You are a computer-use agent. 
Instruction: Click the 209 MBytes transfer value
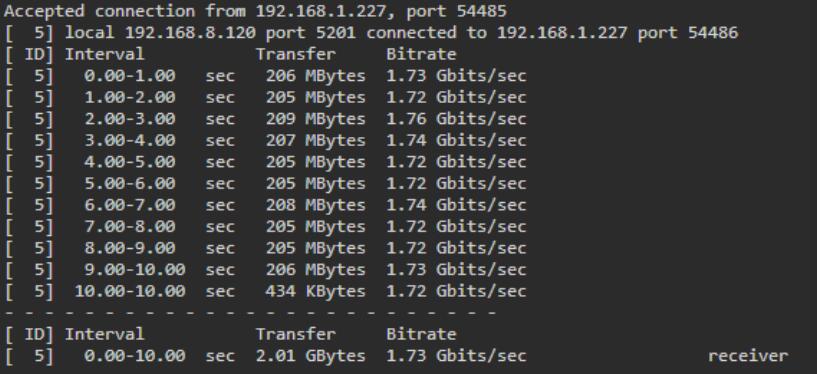[315, 119]
